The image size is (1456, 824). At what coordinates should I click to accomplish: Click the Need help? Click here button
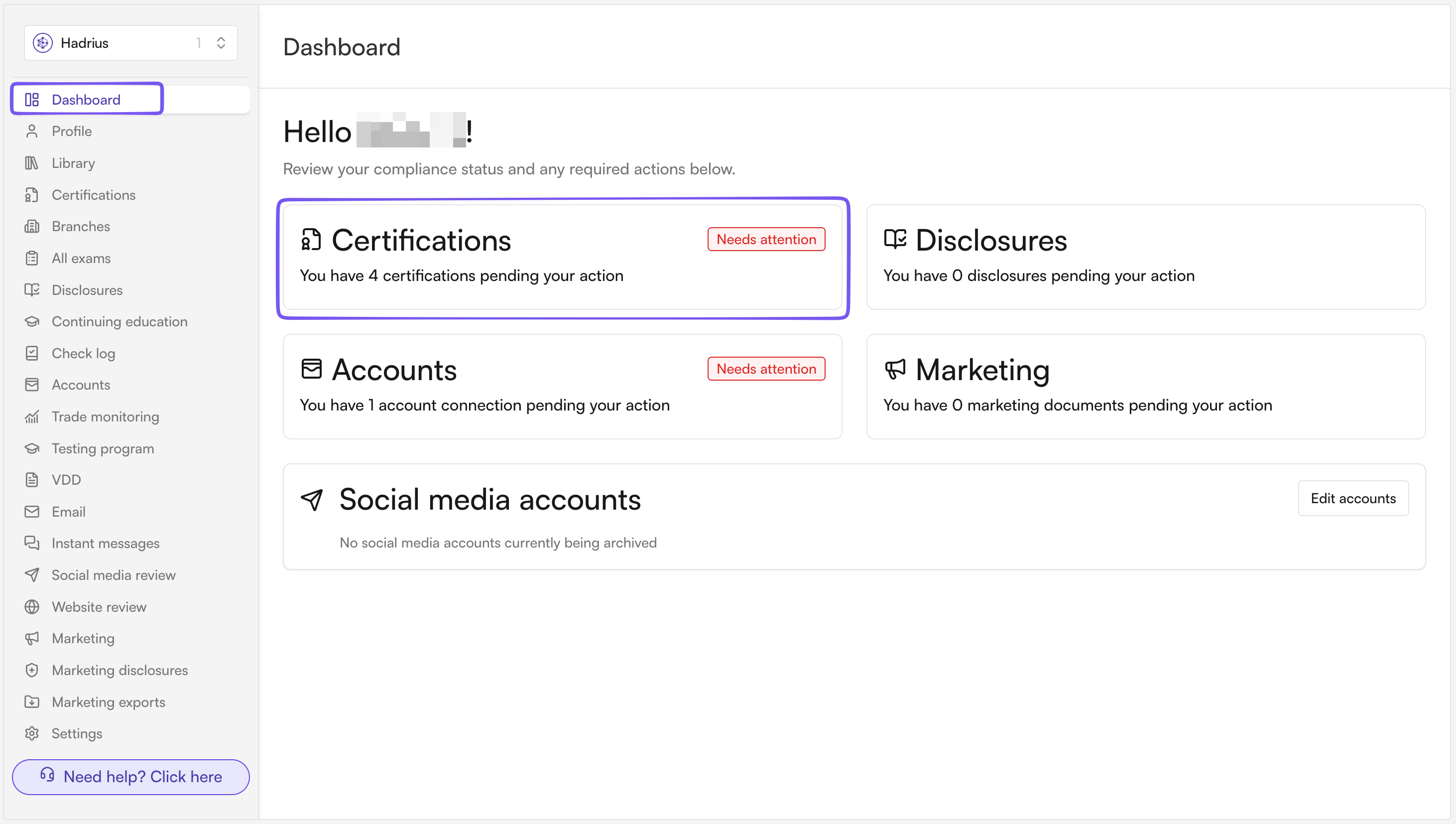click(130, 777)
